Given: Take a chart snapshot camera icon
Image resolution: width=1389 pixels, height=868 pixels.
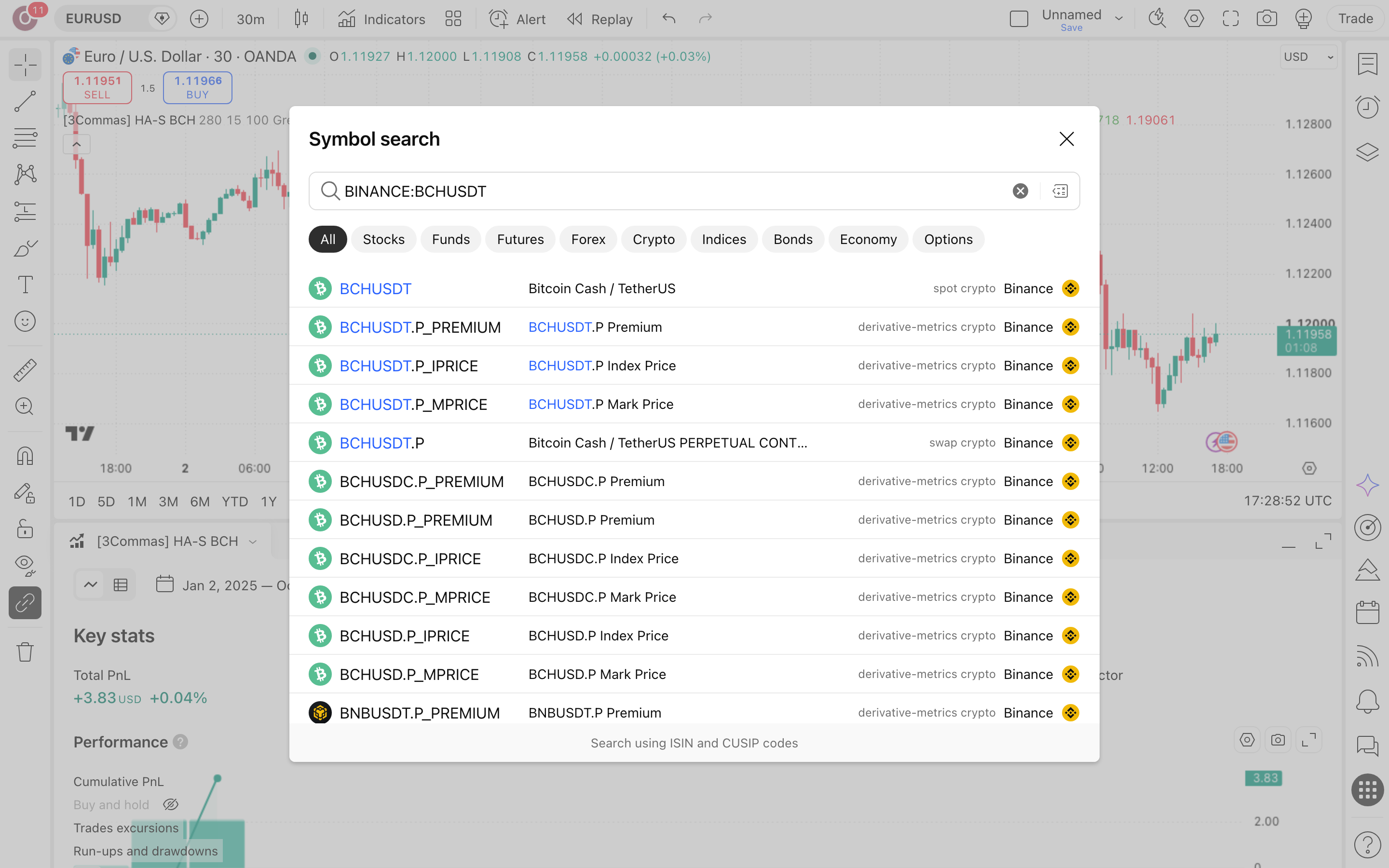Looking at the screenshot, I should pos(1267,19).
